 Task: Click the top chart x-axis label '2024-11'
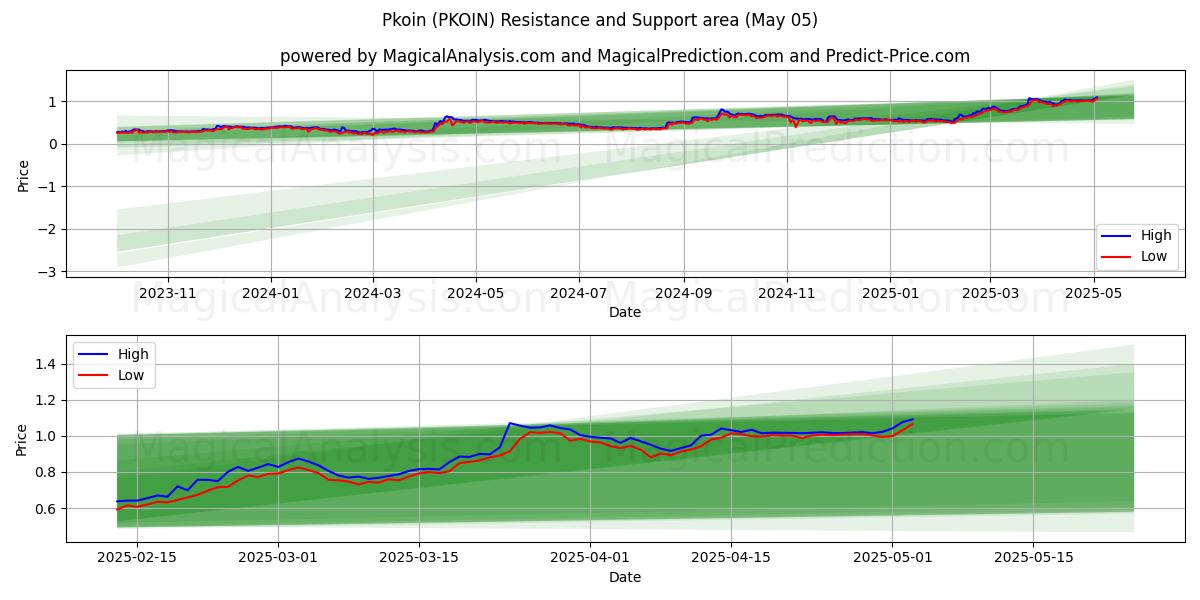click(786, 293)
